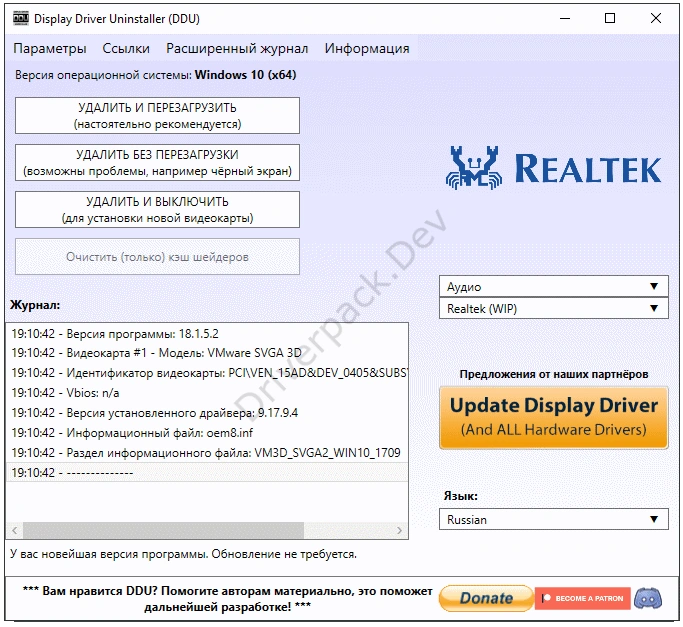Select log row Версия программы: 18.1.5.2

pos(207,334)
